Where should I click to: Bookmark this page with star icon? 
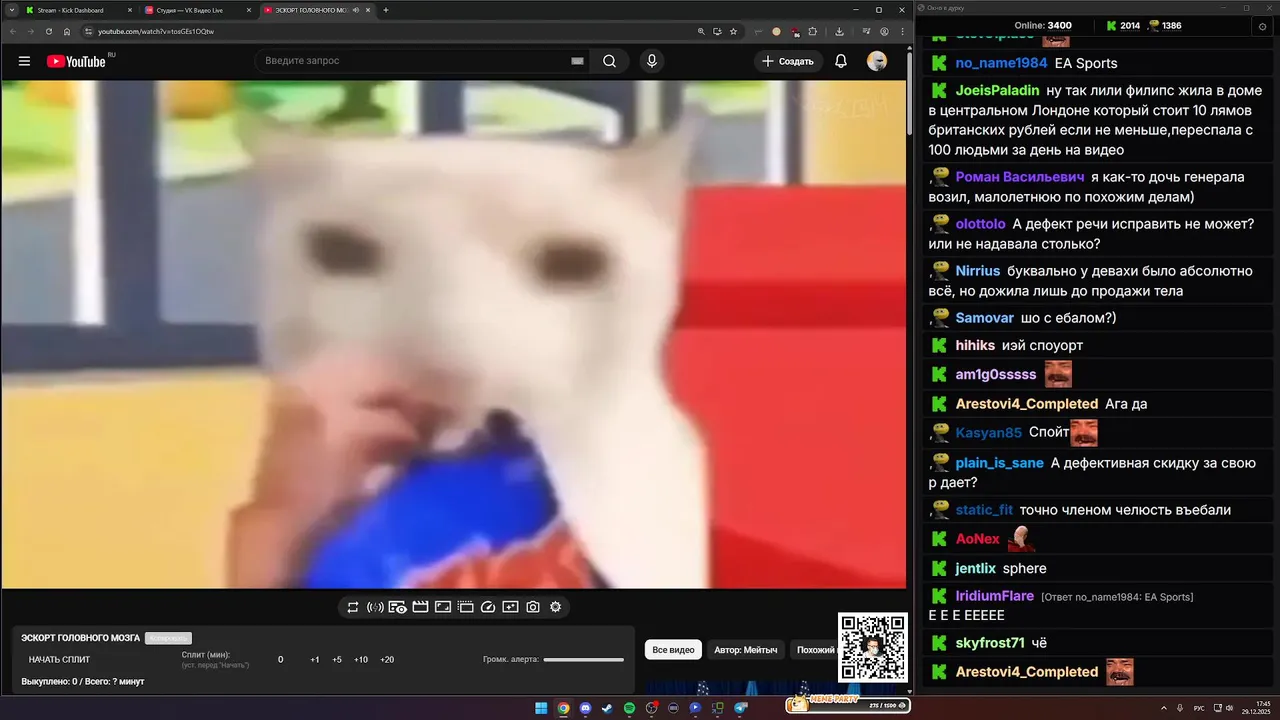click(733, 31)
